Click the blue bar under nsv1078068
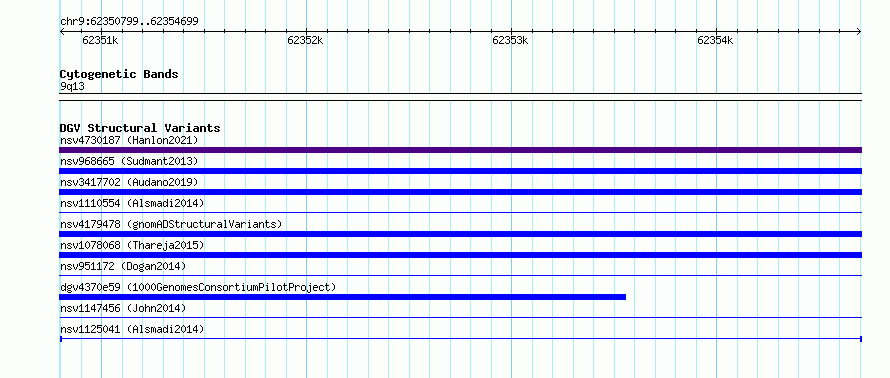 460,255
